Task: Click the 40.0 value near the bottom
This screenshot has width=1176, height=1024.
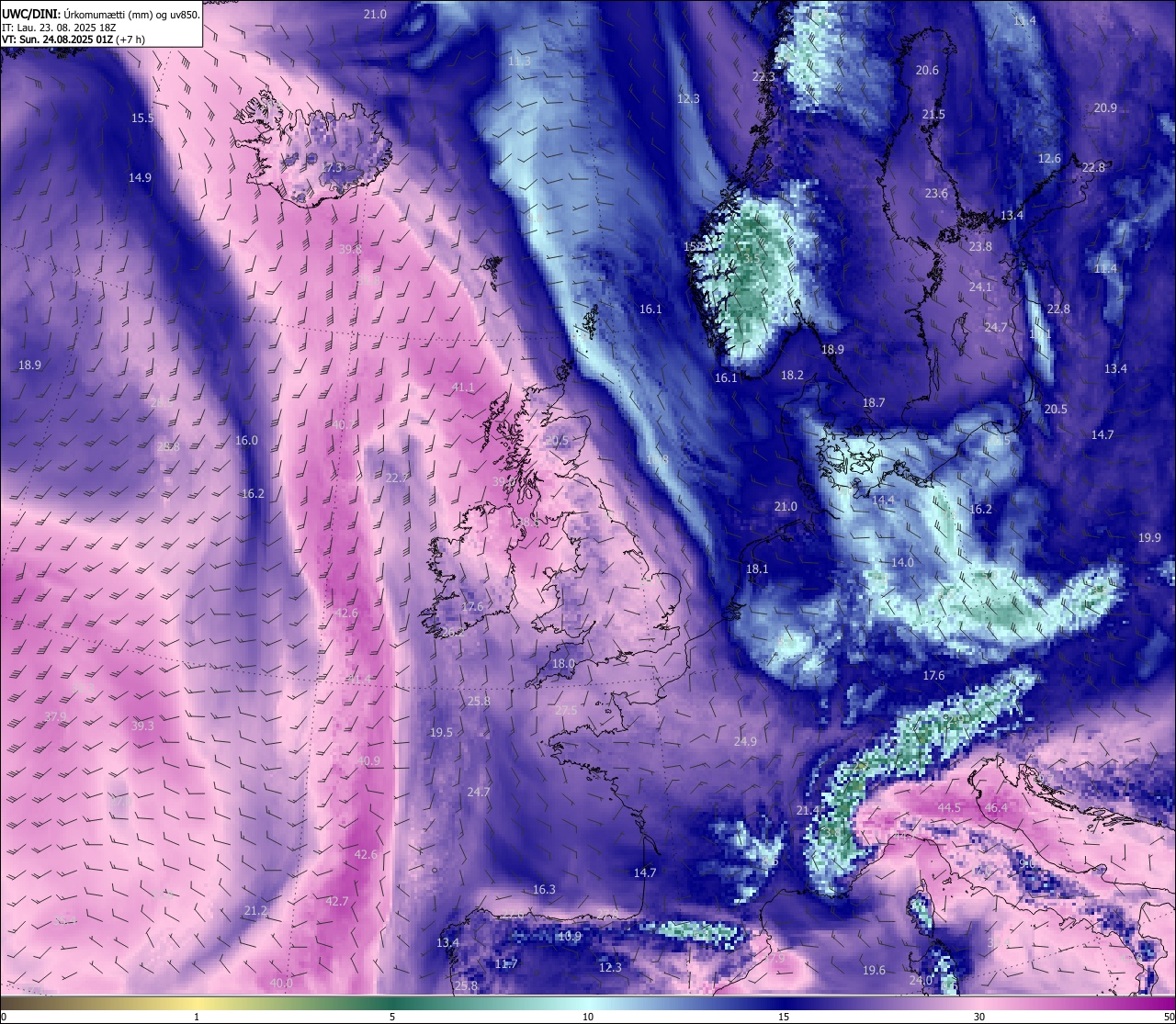Action: tap(281, 983)
